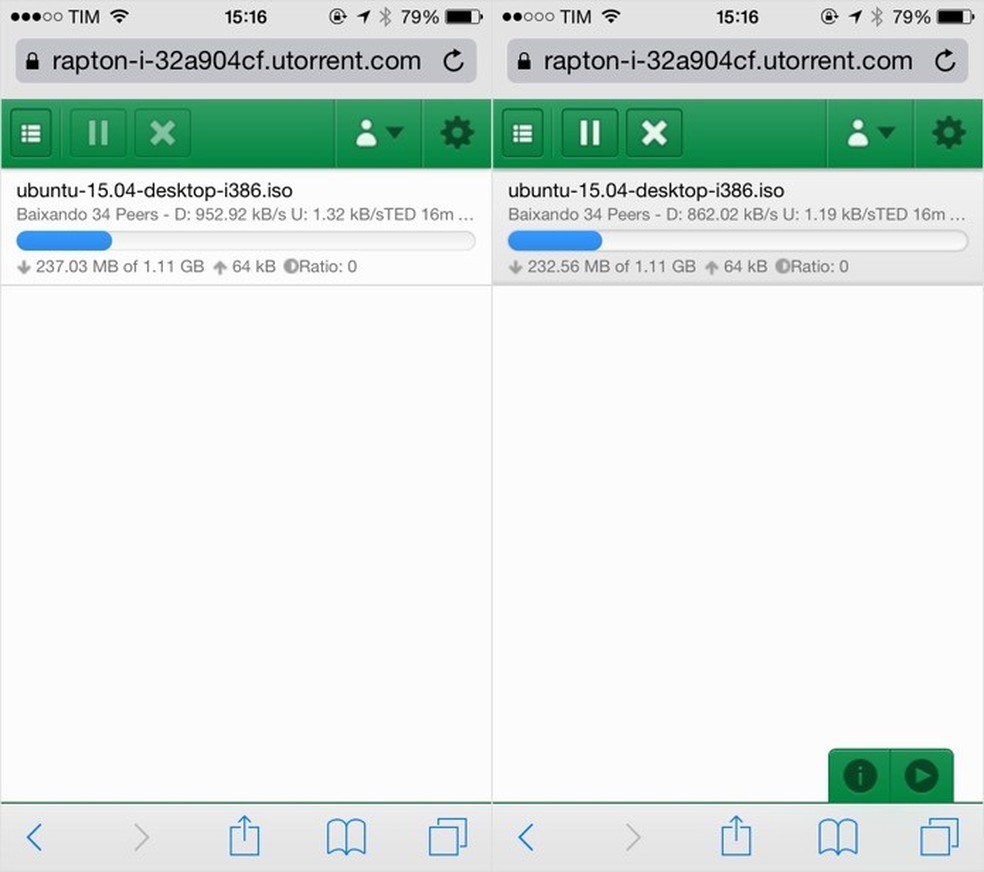The image size is (984, 872).
Task: Go back in left phone Safari toolbar
Action: tap(35, 837)
